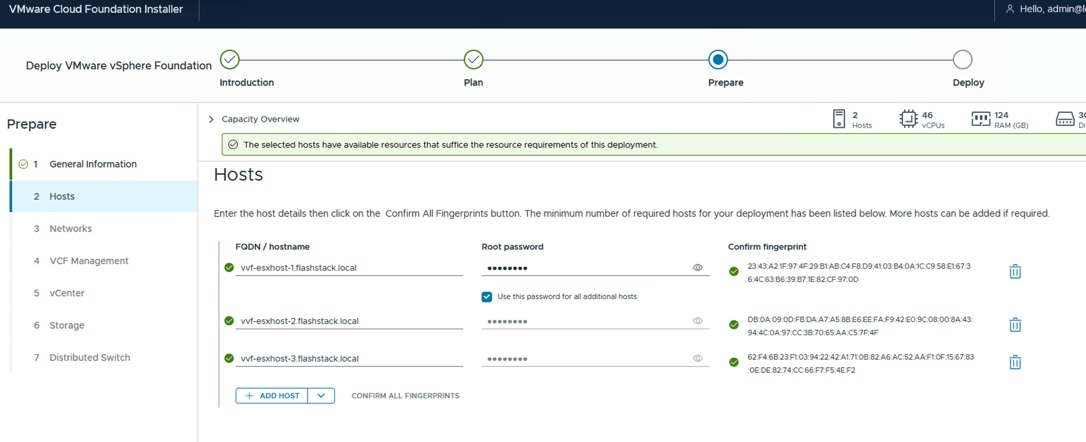This screenshot has height=442, width=1086.
Task: Click green check left of vvf-esxhost-1 FQDN
Action: click(229, 267)
